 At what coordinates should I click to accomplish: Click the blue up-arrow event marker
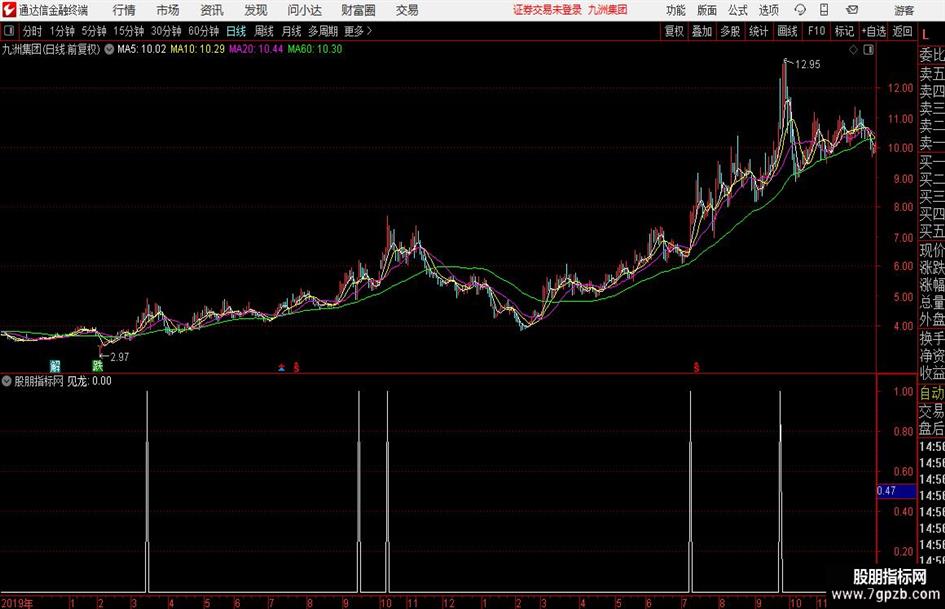coord(281,367)
